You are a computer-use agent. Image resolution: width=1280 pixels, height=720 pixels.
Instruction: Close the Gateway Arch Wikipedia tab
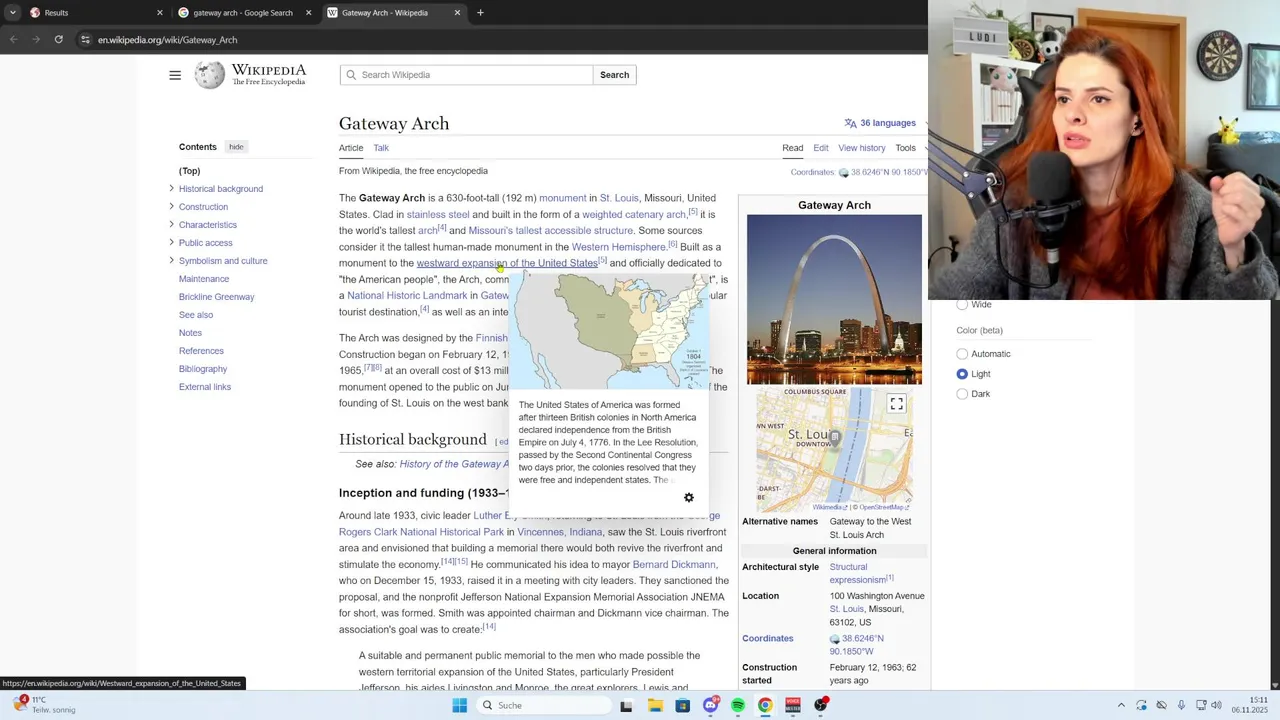pos(457,13)
